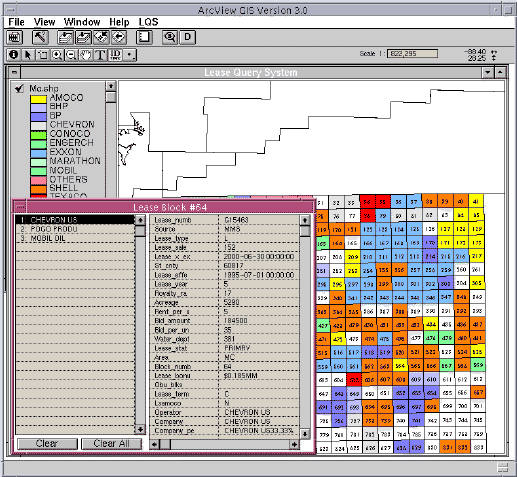Click the CONOCO green legend swatch
Screen dimensions: 517x477
38,135
